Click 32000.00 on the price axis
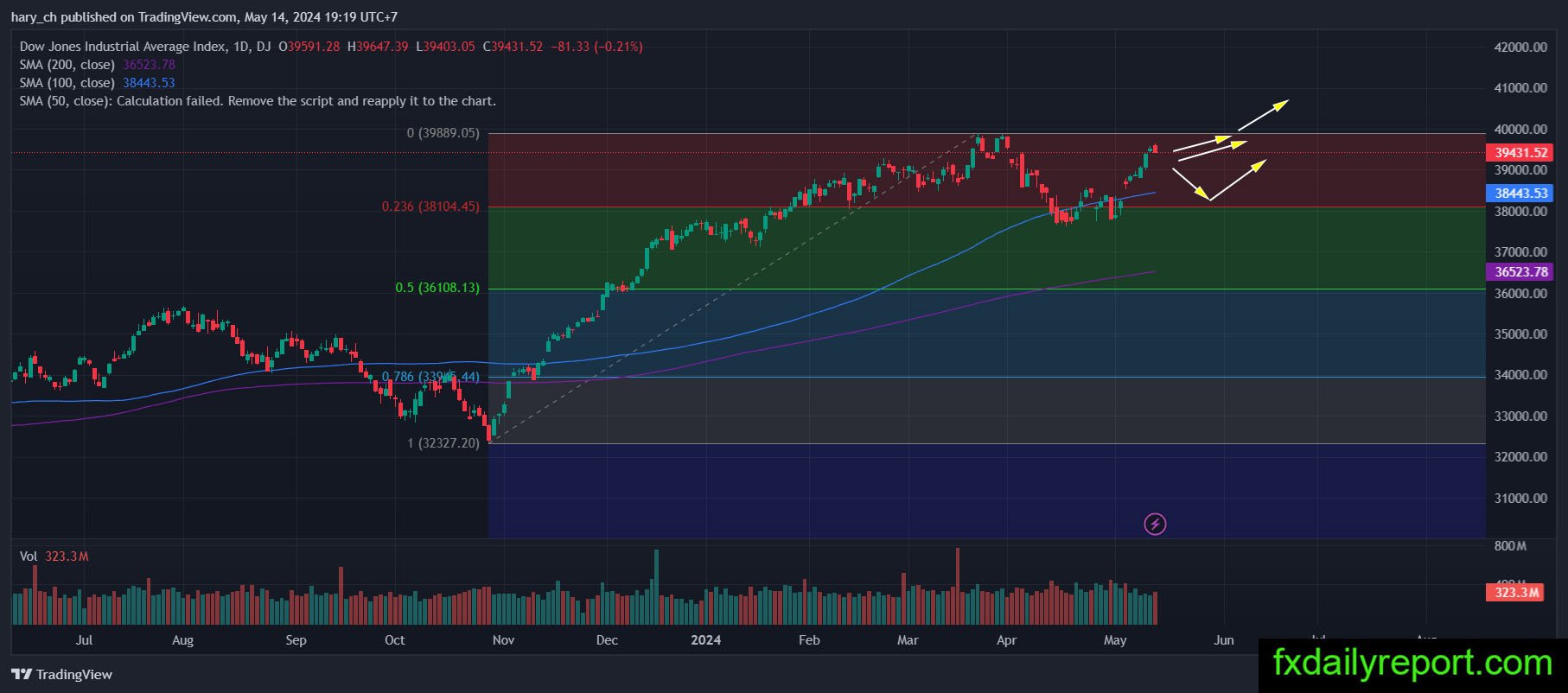The height and width of the screenshot is (693, 1568). coord(1520,456)
